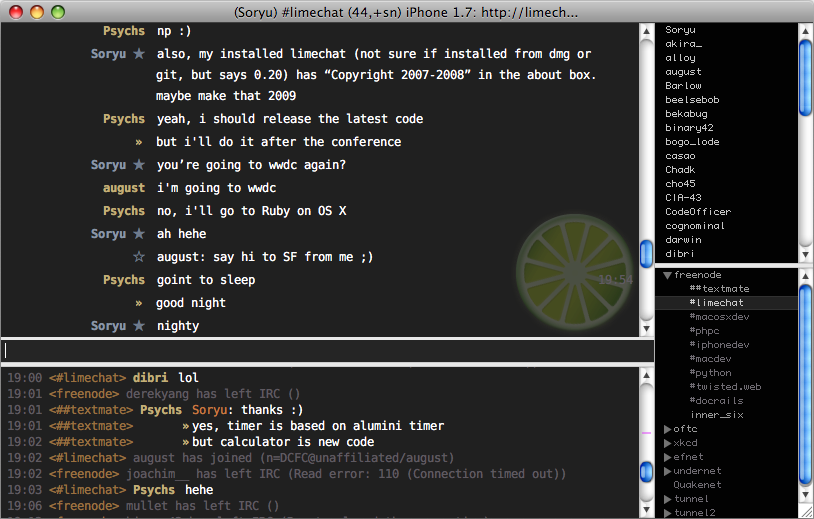Select user casao in member list
This screenshot has width=814, height=519.
[x=680, y=156]
